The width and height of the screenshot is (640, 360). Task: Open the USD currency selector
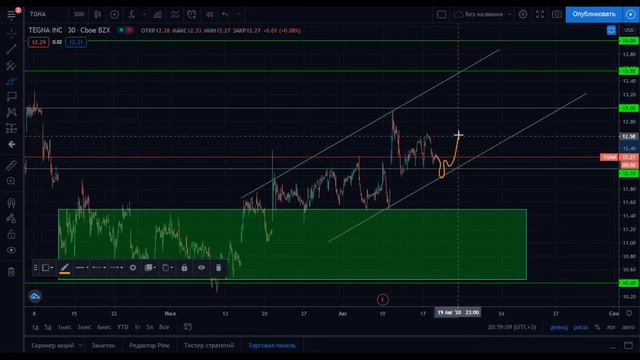pos(629,30)
